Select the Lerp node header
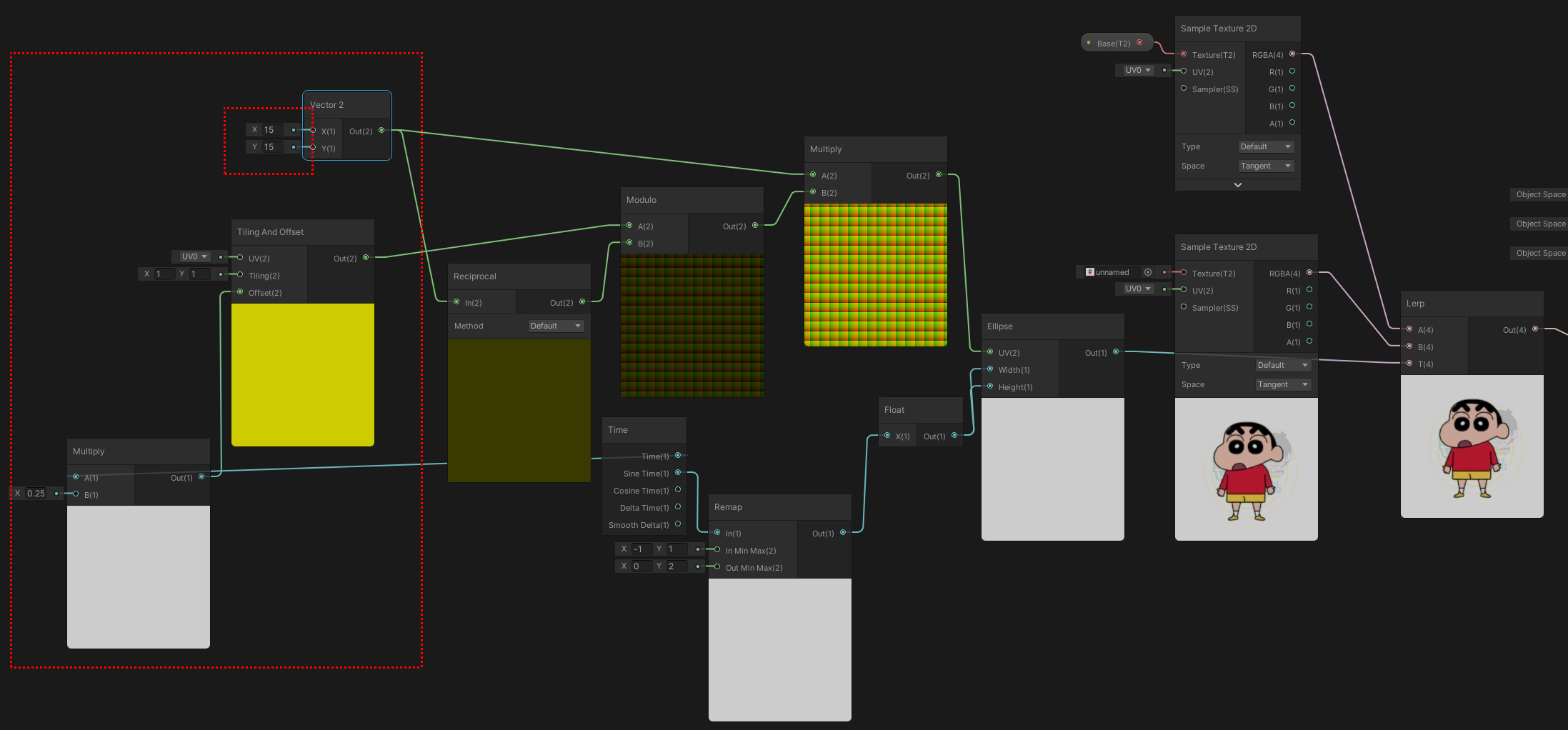 pyautogui.click(x=1472, y=304)
